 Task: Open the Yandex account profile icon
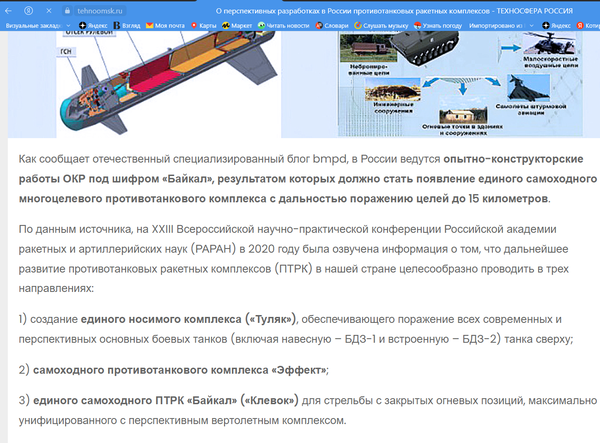tap(28, 11)
